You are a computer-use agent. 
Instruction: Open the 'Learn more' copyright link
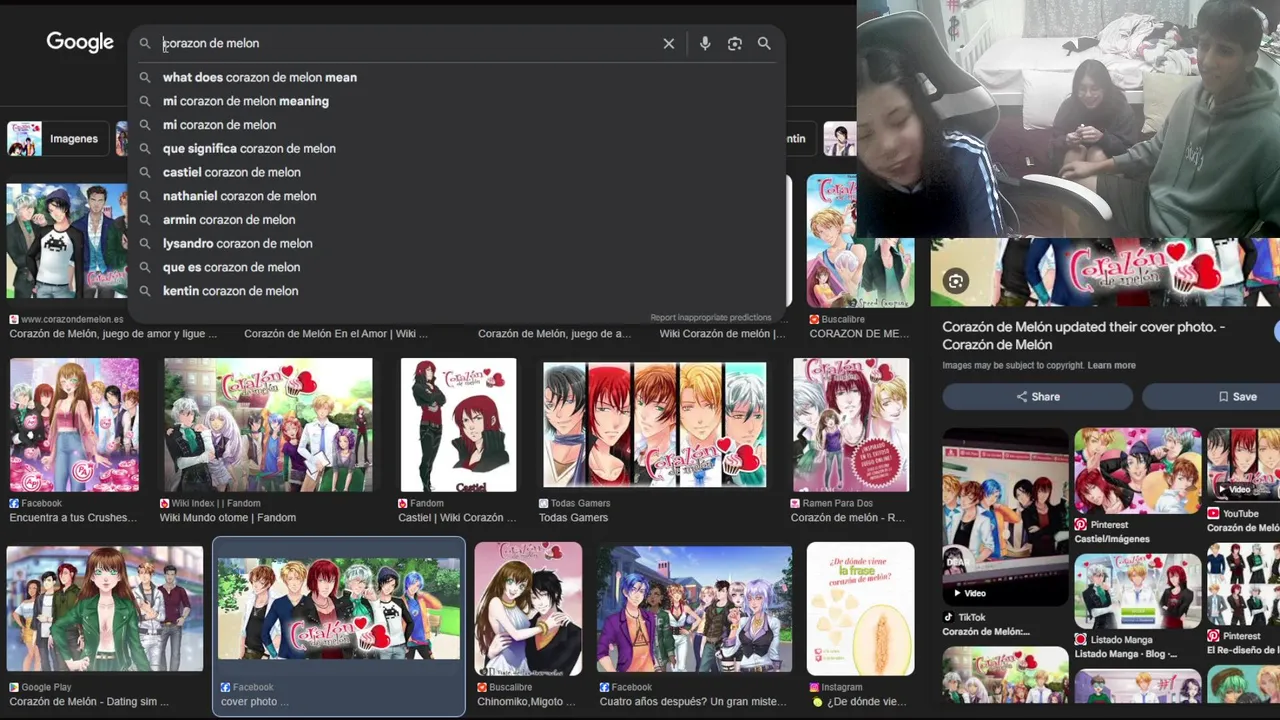pyautogui.click(x=1111, y=366)
